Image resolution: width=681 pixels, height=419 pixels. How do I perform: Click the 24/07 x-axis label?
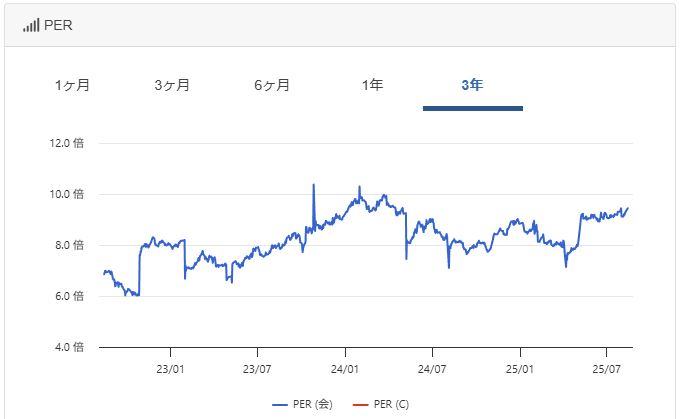pos(432,369)
